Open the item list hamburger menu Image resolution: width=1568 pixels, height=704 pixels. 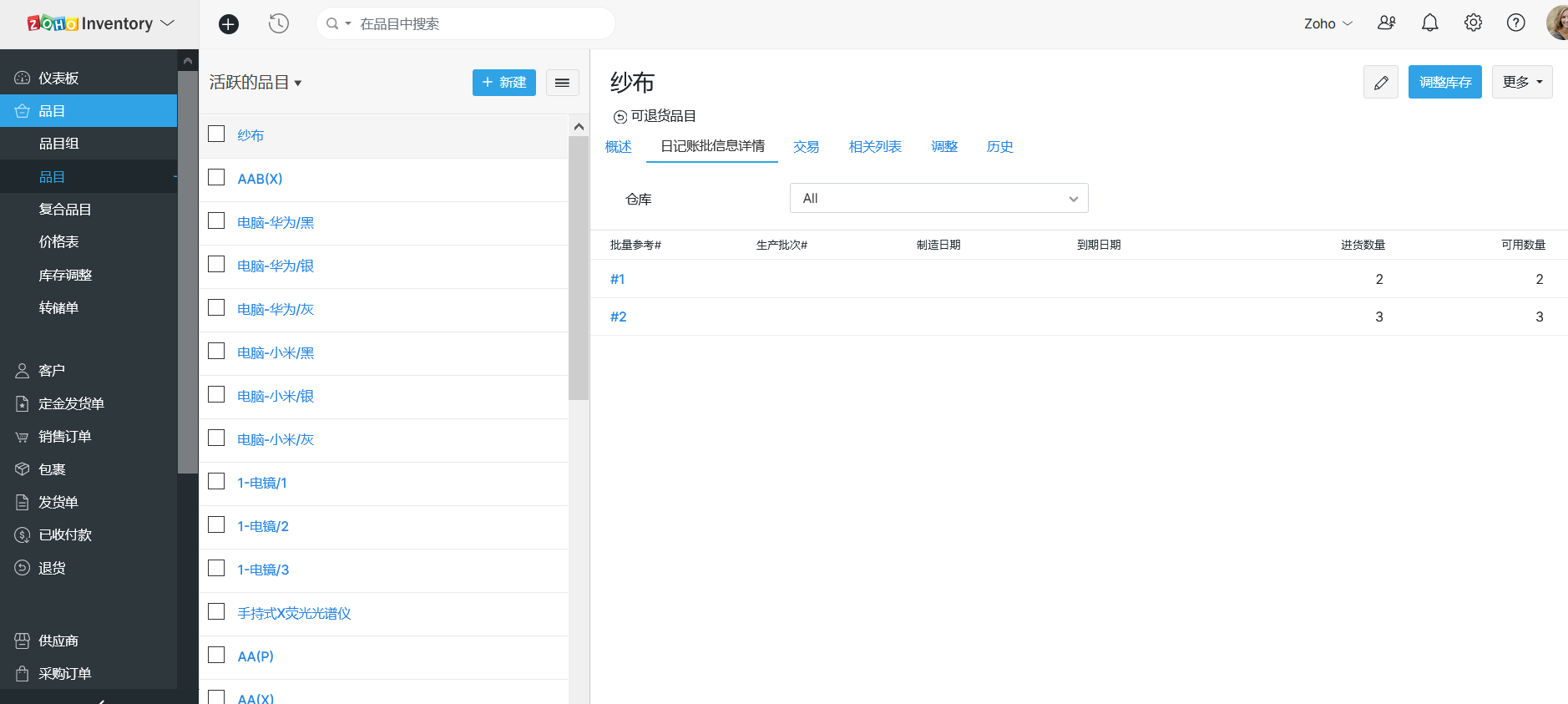pyautogui.click(x=562, y=83)
